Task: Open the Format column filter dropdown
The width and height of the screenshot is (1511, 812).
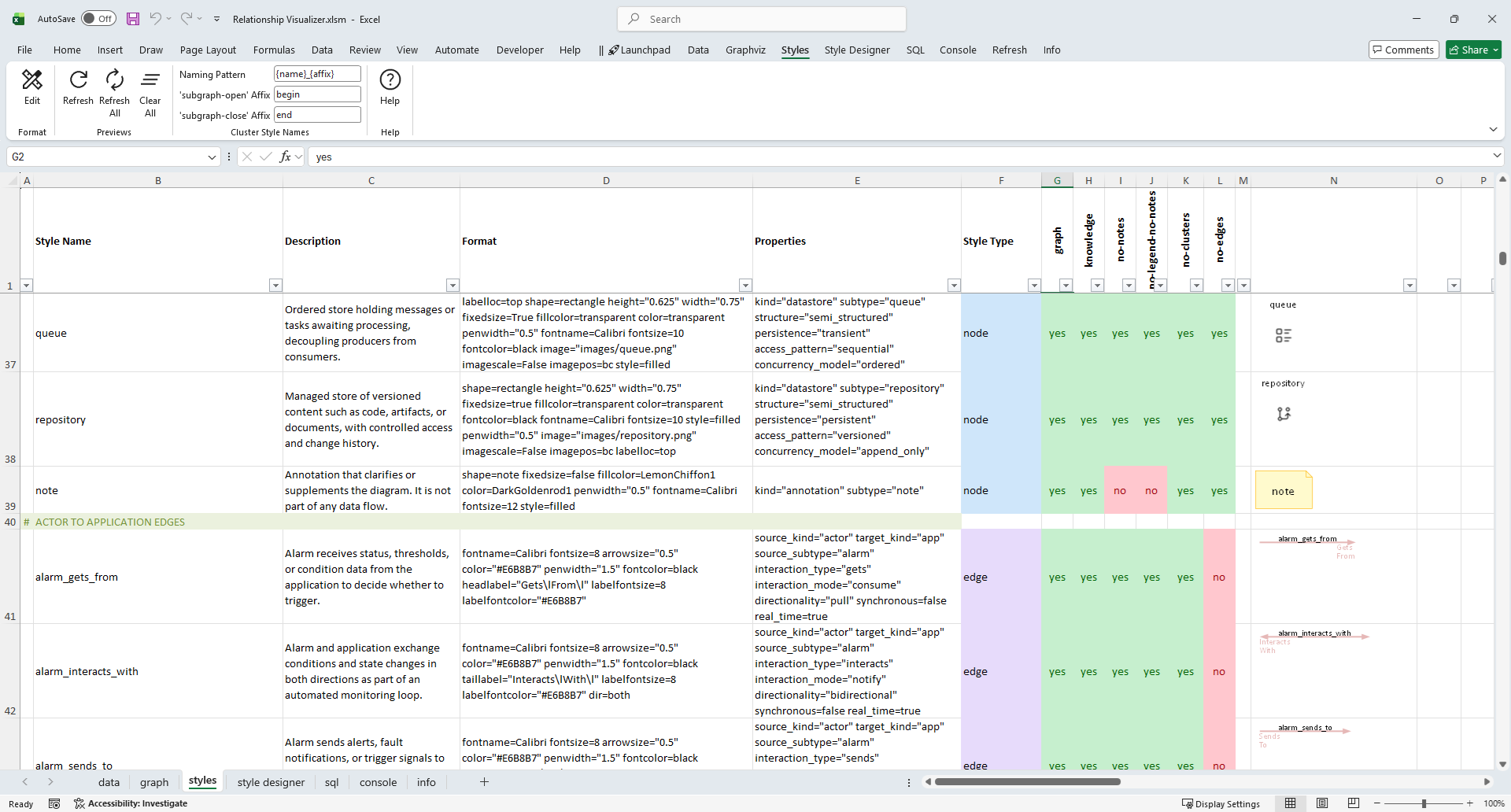Action: [x=745, y=286]
